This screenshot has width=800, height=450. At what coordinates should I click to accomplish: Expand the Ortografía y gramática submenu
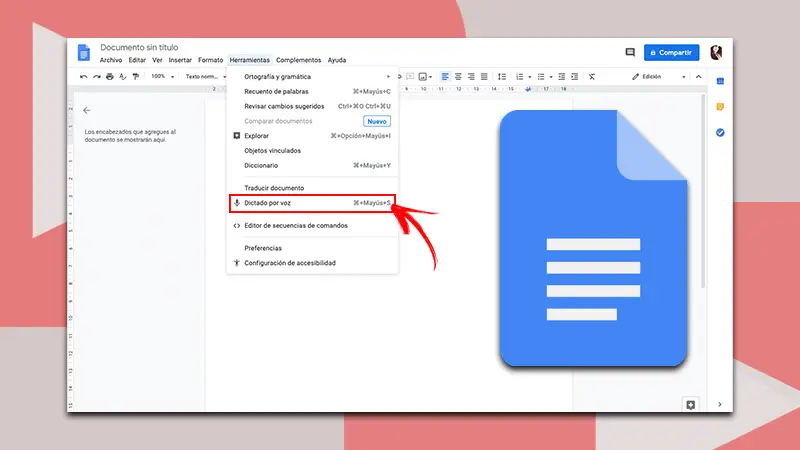[x=388, y=77]
